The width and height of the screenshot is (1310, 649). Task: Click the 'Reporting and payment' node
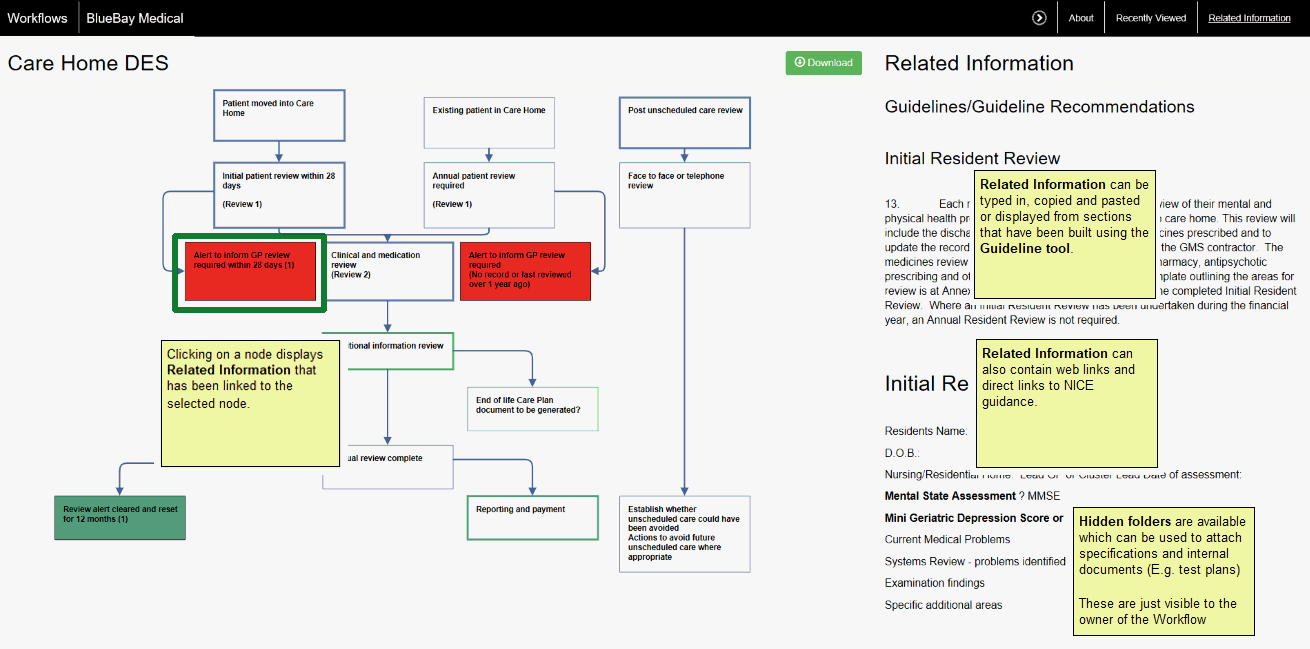(532, 517)
